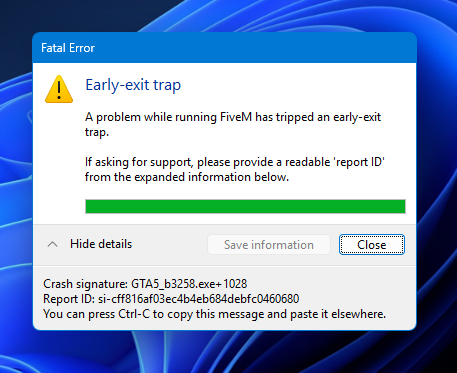Screen dimensions: 457x373
Task: Click the yellow warning triangle icon
Action: (59, 89)
